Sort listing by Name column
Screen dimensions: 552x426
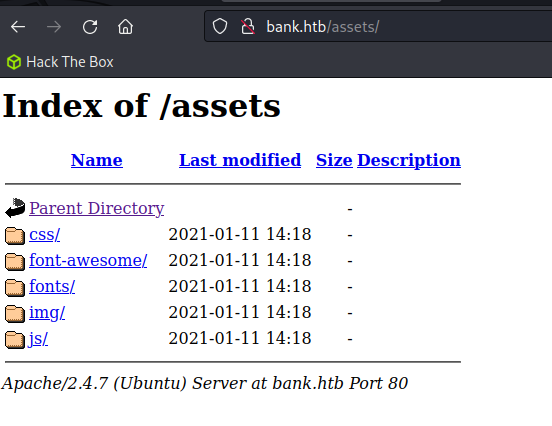click(x=97, y=160)
